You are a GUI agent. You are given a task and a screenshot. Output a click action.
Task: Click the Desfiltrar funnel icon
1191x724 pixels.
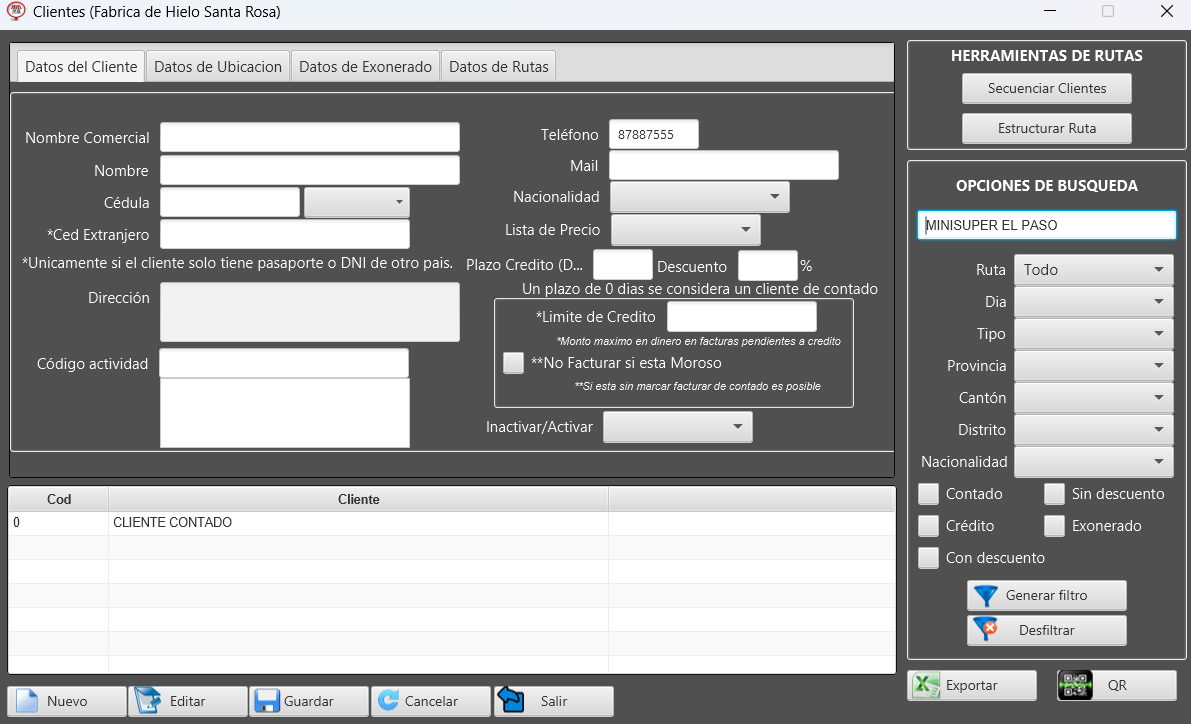[986, 630]
